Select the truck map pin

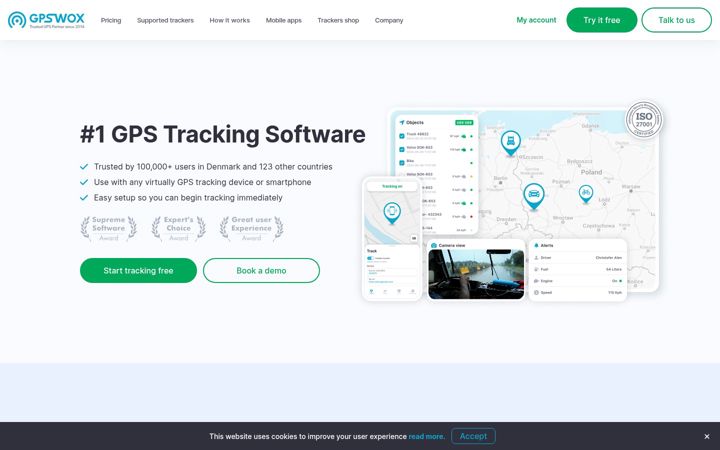[511, 143]
